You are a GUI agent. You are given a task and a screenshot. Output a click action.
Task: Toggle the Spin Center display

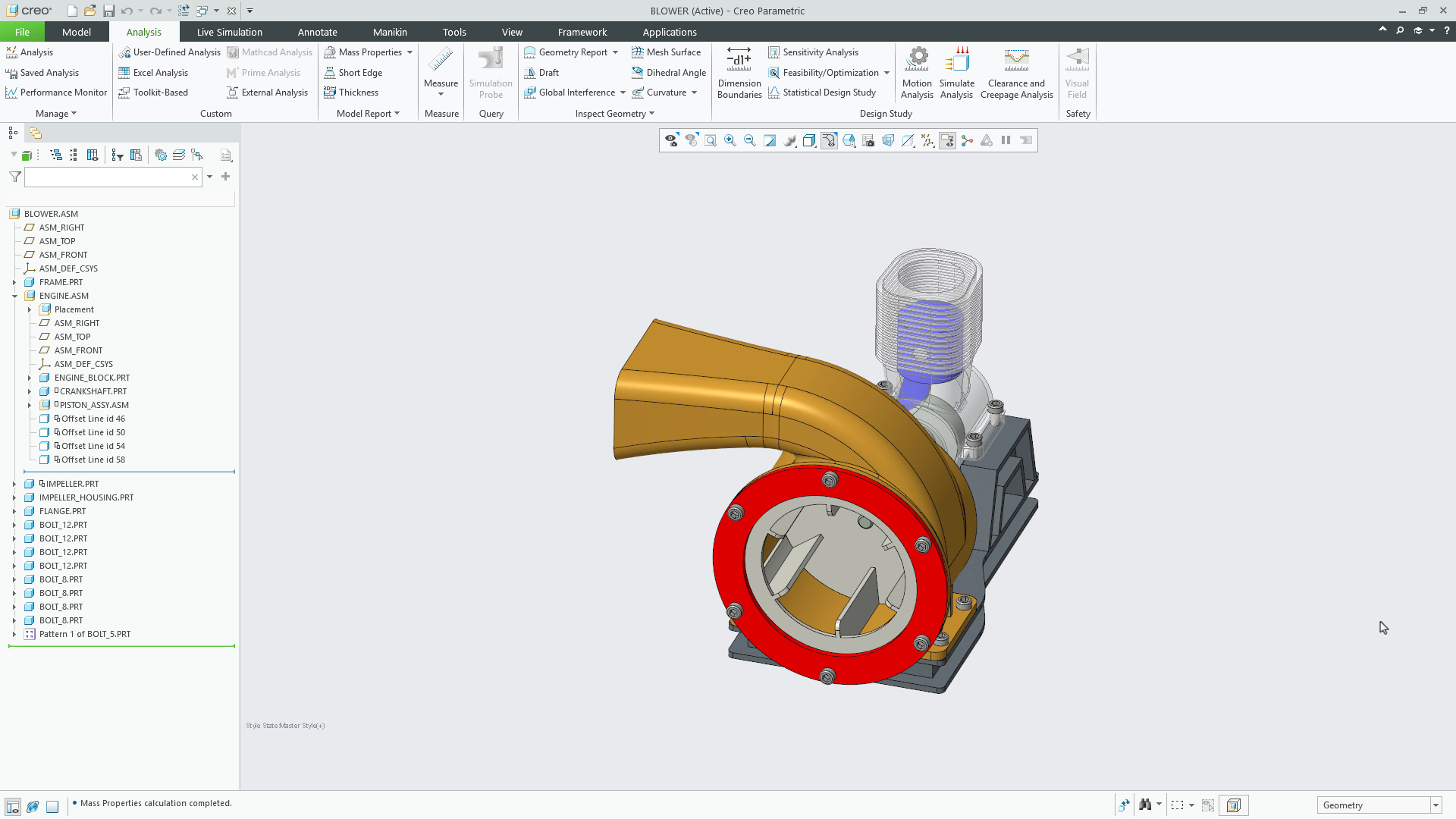pyautogui.click(x=967, y=140)
